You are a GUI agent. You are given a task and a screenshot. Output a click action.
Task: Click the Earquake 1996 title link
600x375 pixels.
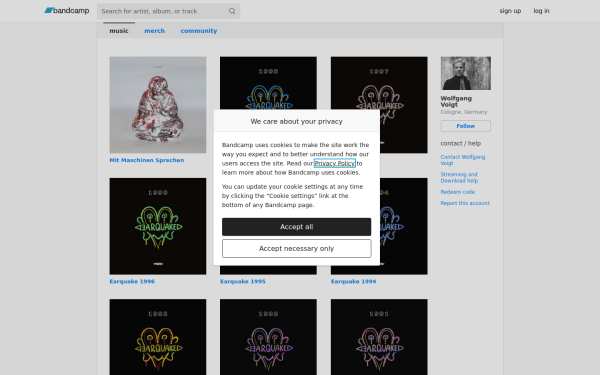[x=132, y=282]
